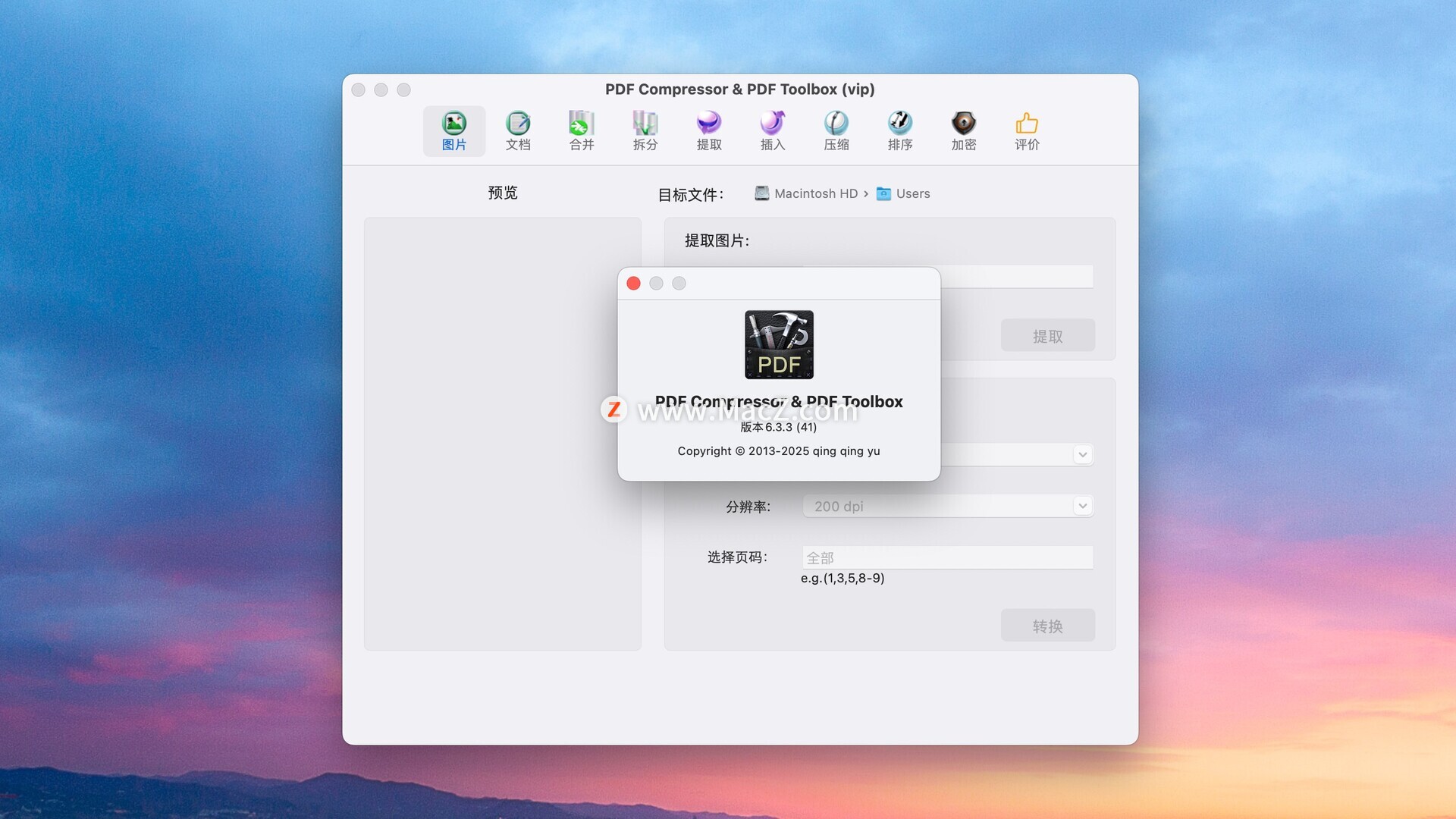Click the 选择页码 page number input field
This screenshot has width=1456, height=819.
[x=948, y=557]
